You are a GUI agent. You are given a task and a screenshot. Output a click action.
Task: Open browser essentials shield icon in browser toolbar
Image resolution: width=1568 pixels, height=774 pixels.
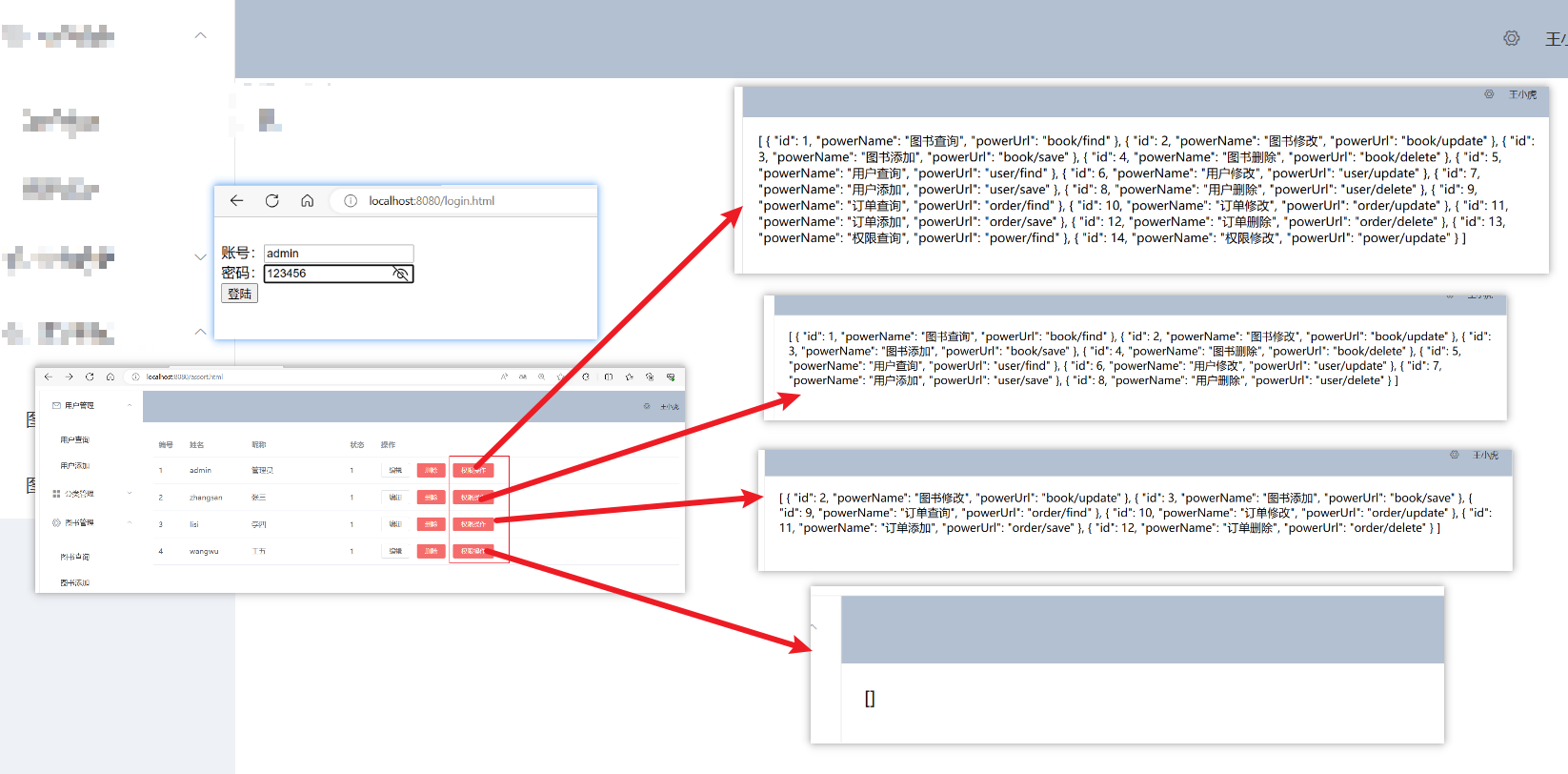(x=671, y=377)
